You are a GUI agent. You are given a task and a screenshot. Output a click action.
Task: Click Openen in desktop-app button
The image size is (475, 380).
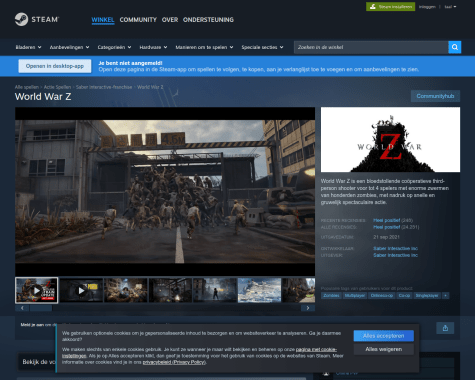click(x=55, y=66)
